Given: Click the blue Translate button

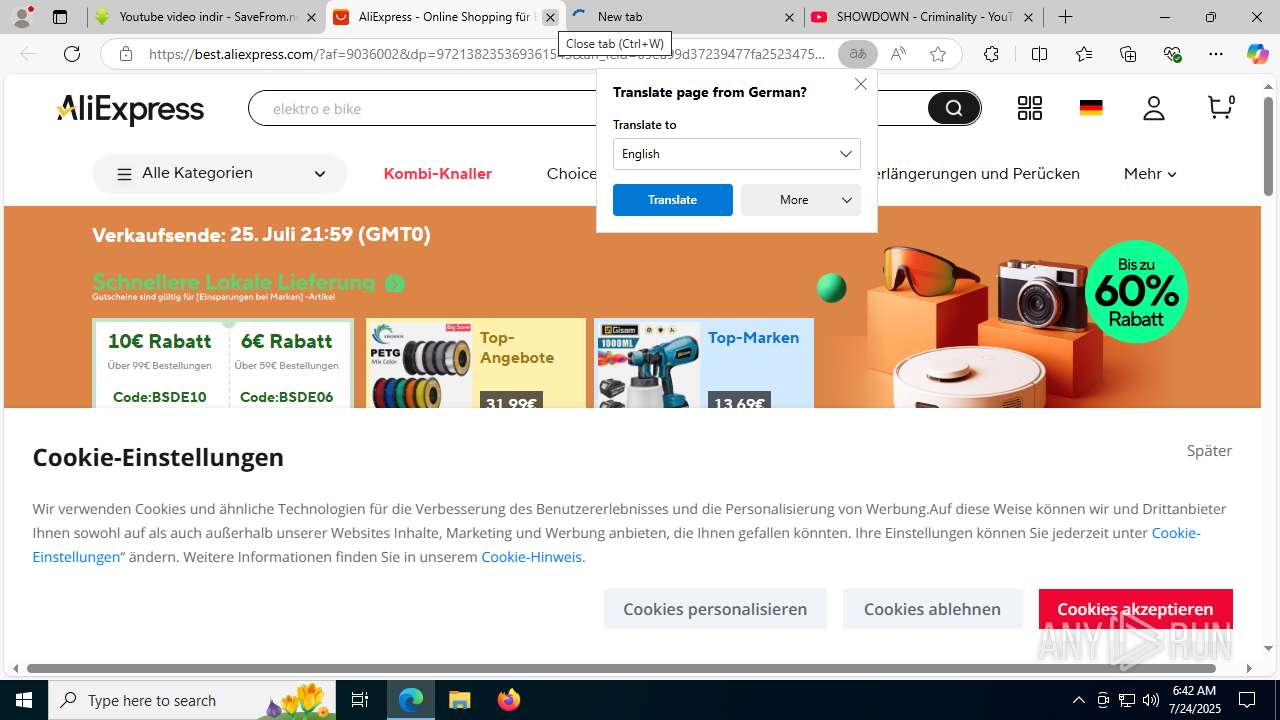Looking at the screenshot, I should (673, 200).
